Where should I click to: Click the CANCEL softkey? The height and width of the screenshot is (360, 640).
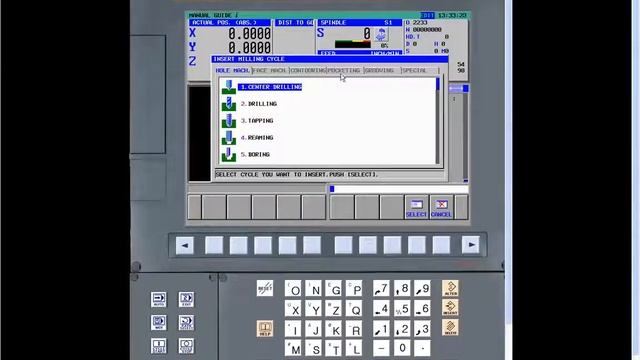pyautogui.click(x=441, y=207)
